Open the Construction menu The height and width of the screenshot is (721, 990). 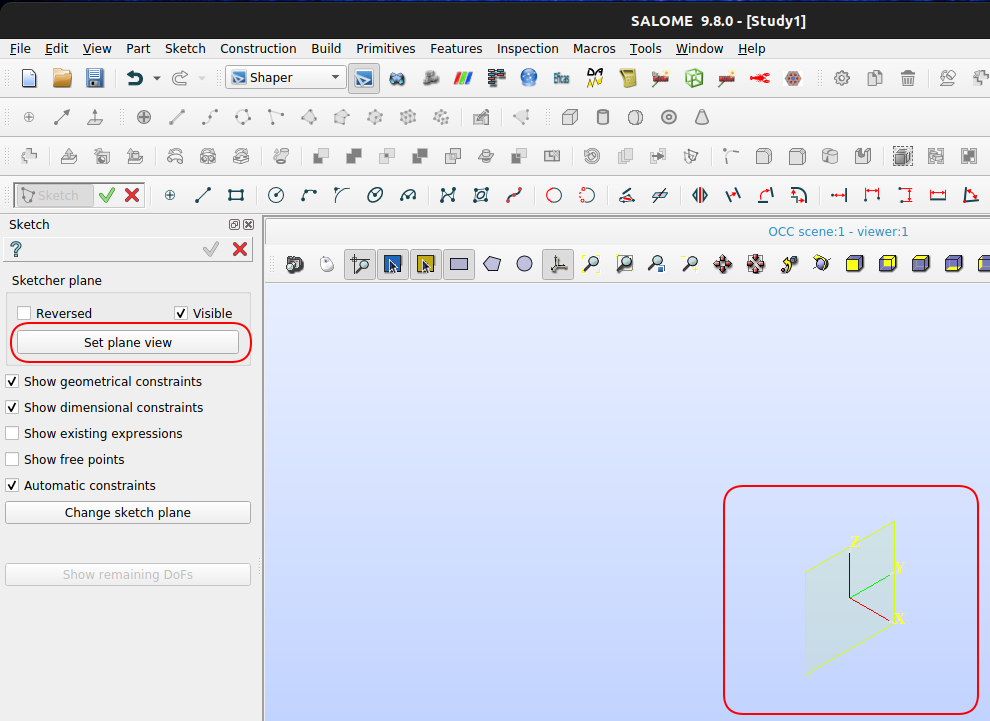point(258,49)
